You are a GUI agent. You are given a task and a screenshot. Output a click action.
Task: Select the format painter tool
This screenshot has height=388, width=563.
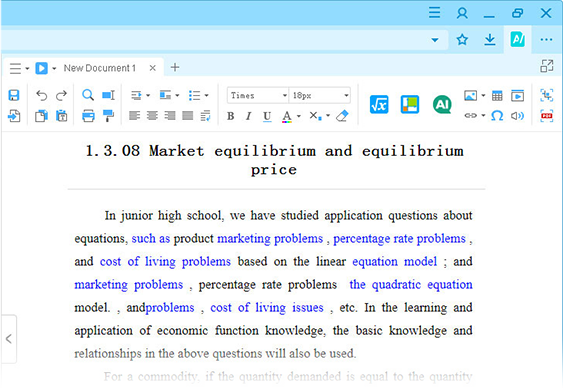[108, 116]
